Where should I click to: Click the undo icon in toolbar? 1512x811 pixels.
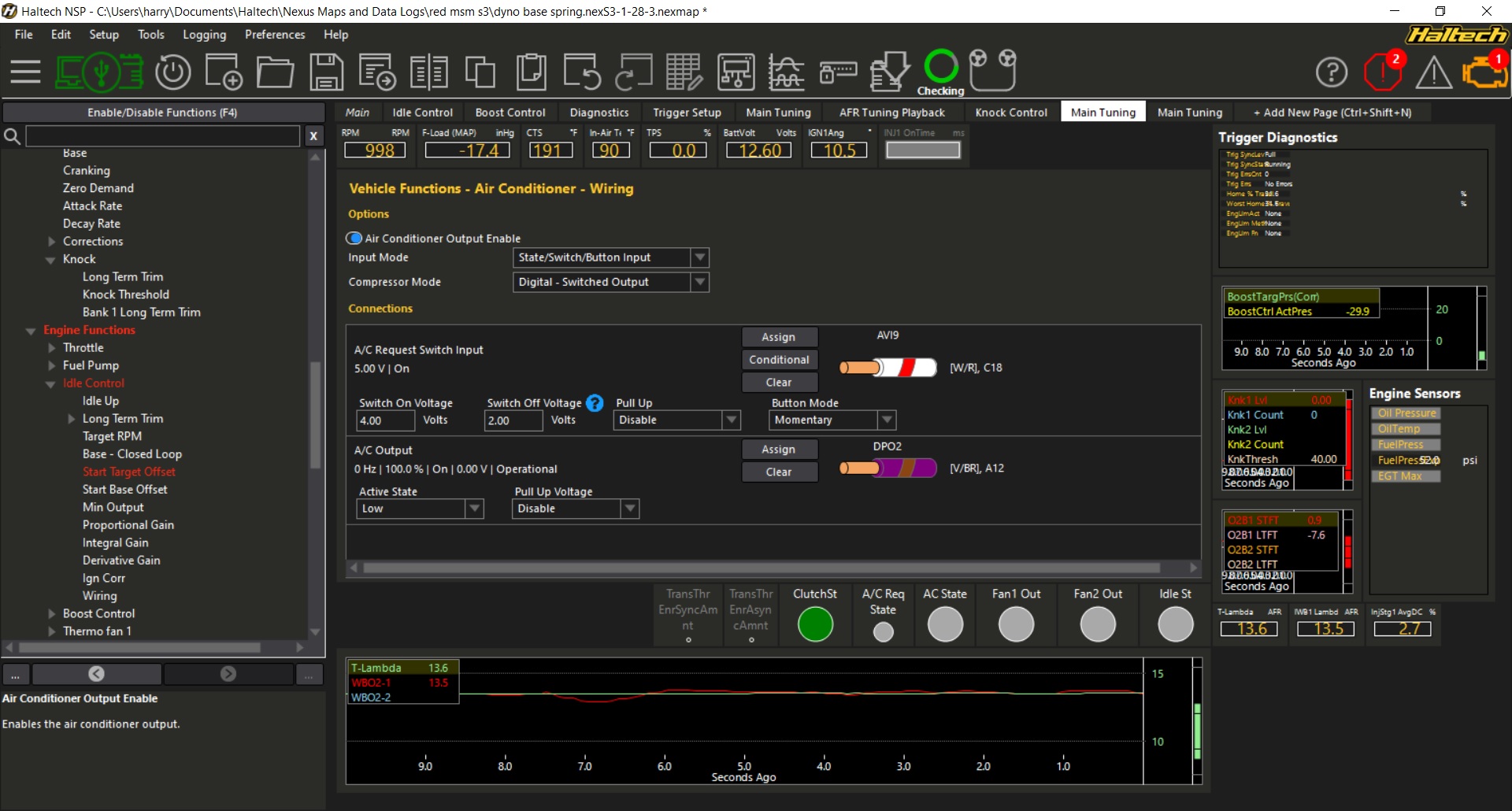[582, 72]
